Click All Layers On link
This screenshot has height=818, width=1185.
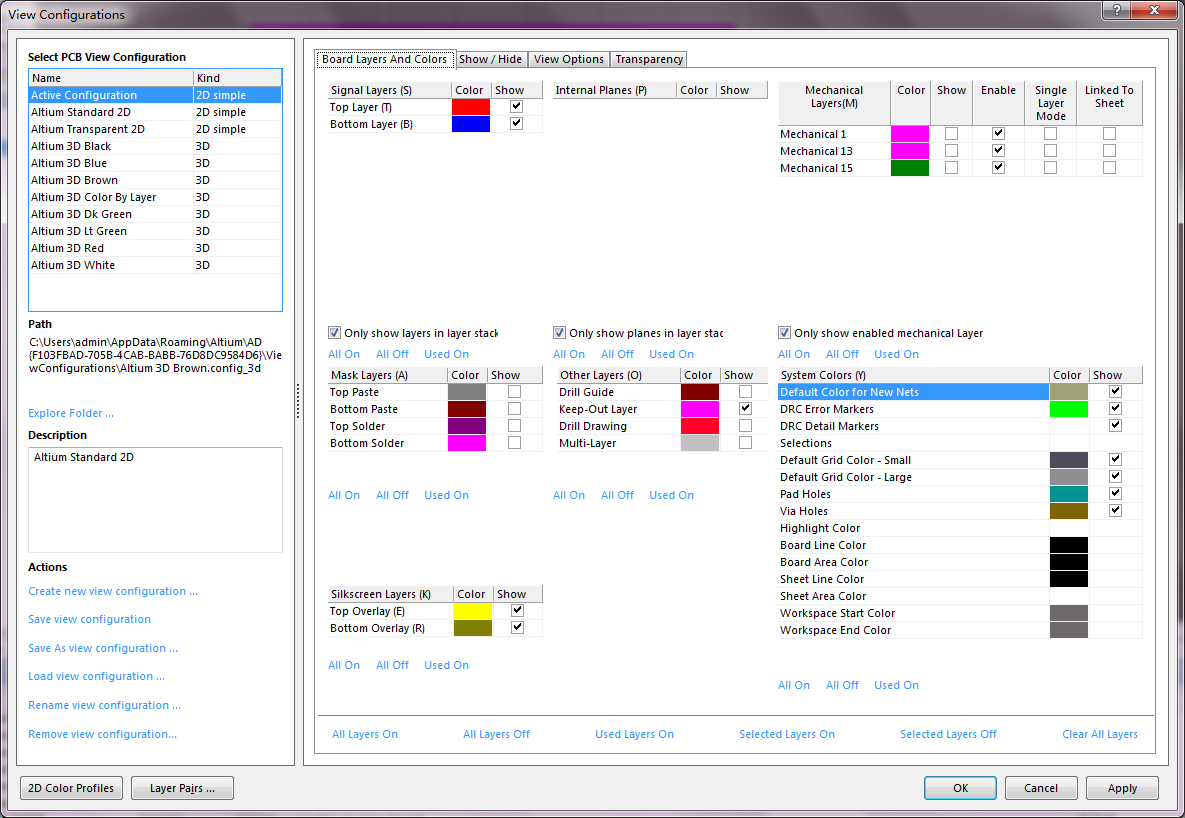click(x=365, y=734)
